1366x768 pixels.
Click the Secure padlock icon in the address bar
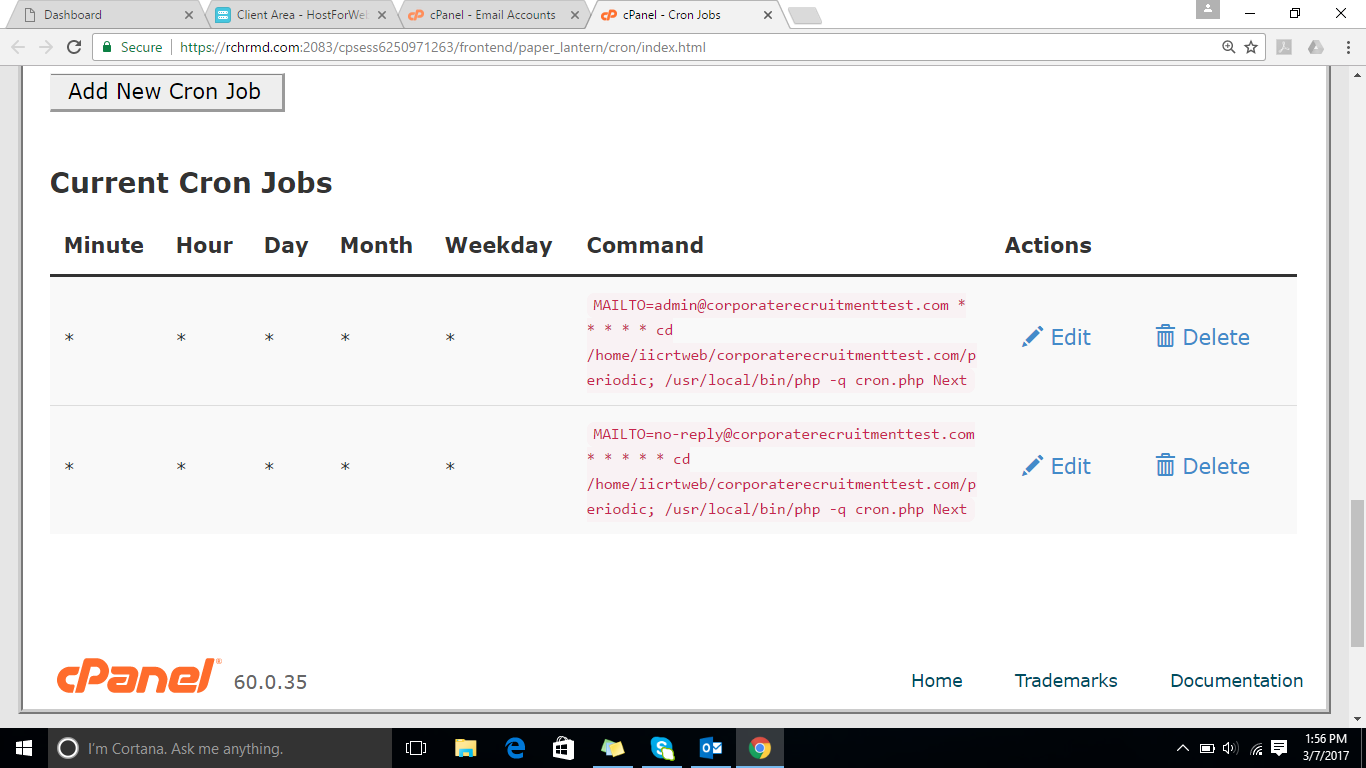pos(107,47)
